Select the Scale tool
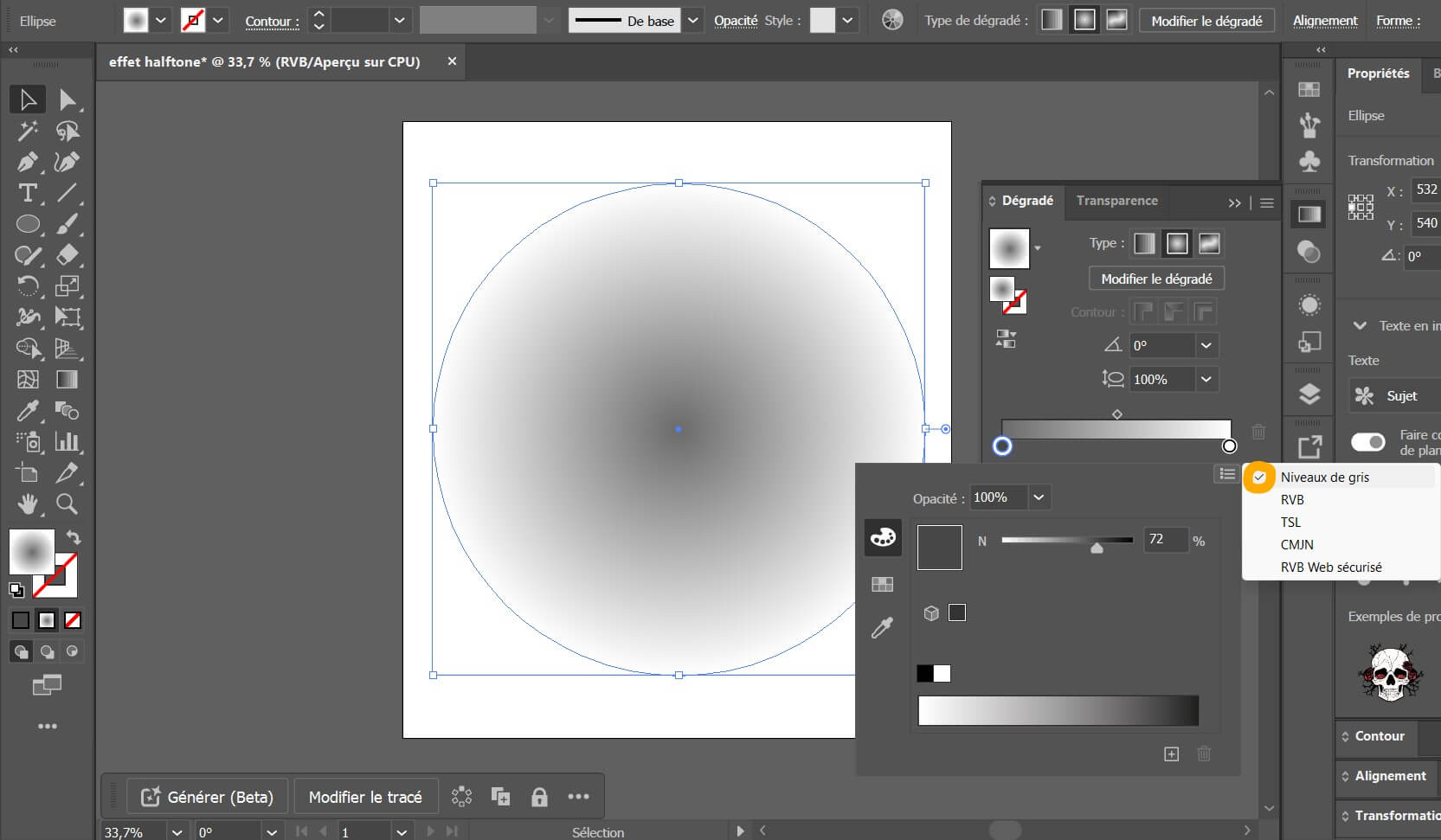Viewport: 1441px width, 840px height. 68,285
